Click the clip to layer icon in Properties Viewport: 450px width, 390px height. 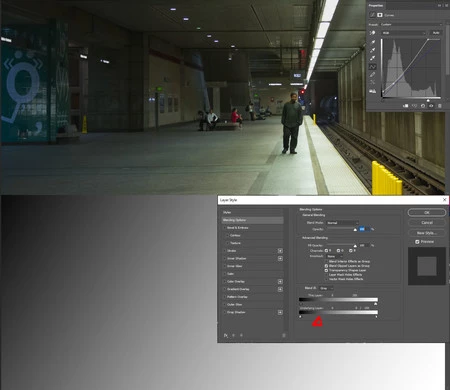[406, 106]
